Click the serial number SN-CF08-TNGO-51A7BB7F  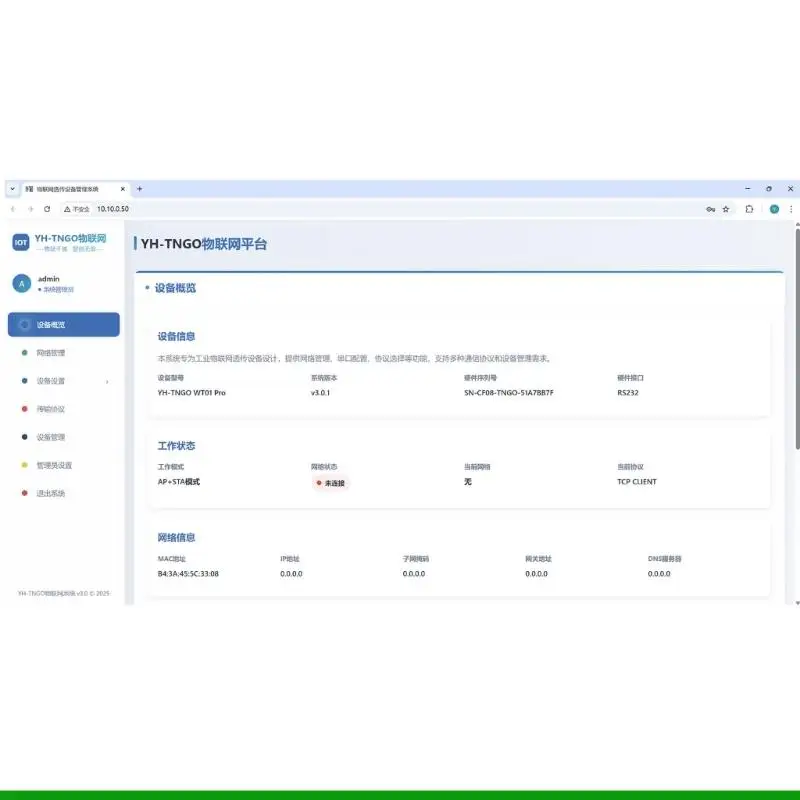pyautogui.click(x=509, y=392)
